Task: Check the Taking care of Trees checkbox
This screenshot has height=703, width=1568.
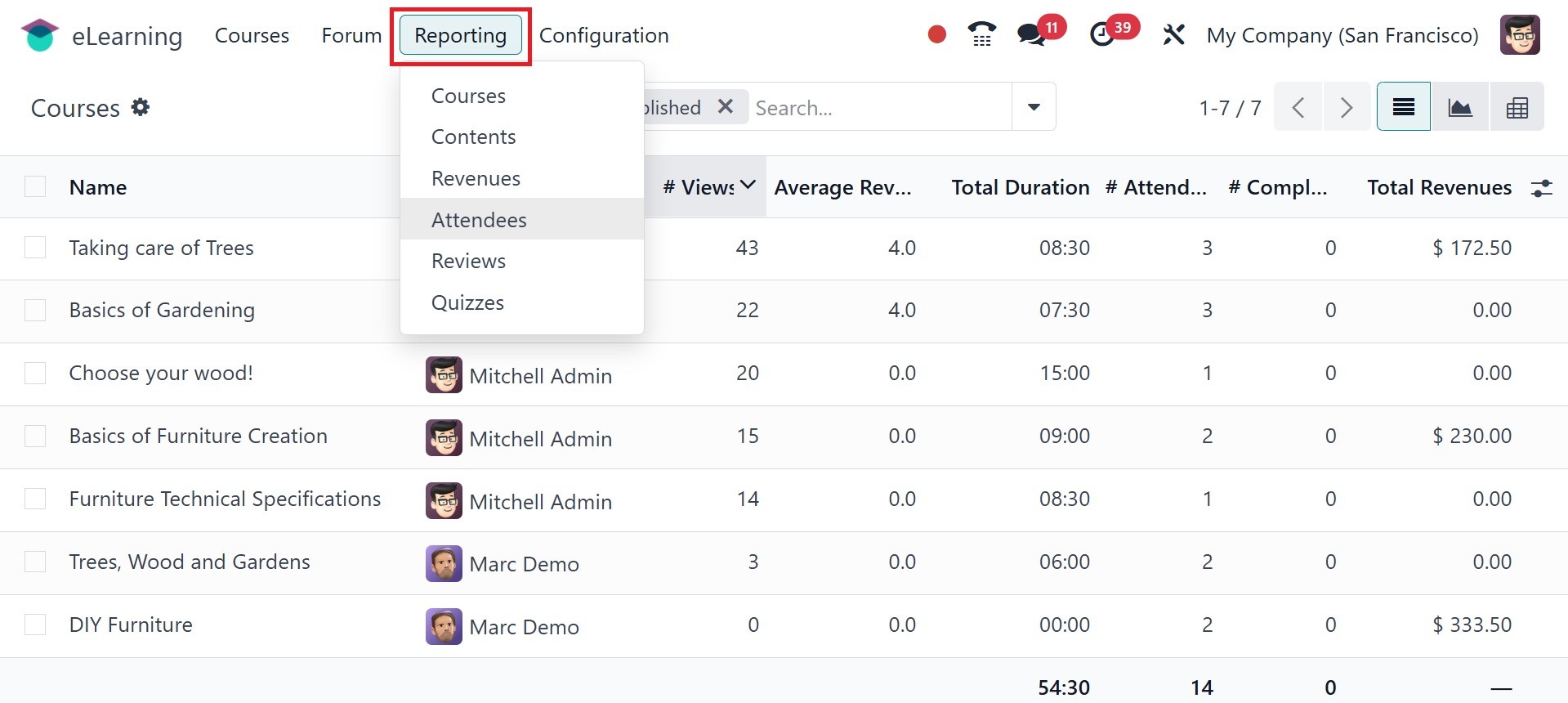Action: tap(35, 248)
